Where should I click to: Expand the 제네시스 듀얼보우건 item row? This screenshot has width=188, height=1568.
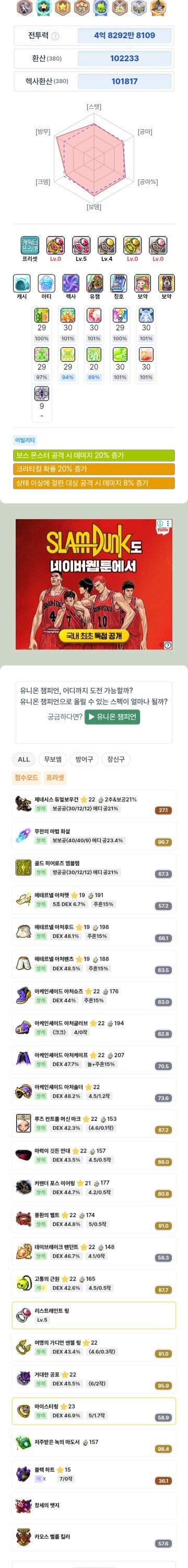point(93,804)
